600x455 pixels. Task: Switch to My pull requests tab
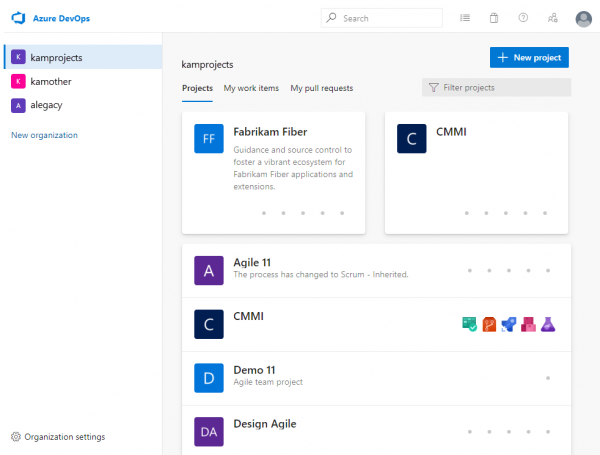pos(322,88)
